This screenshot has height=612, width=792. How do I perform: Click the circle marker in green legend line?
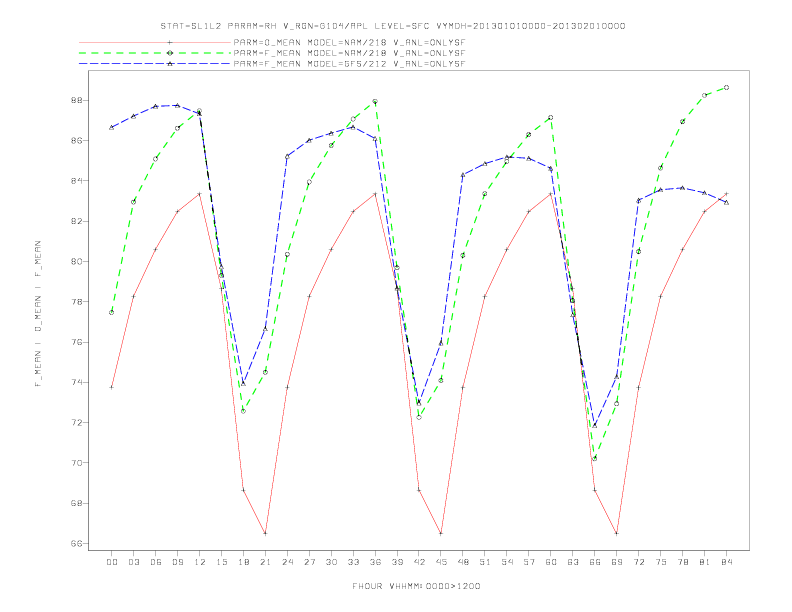tap(170, 53)
